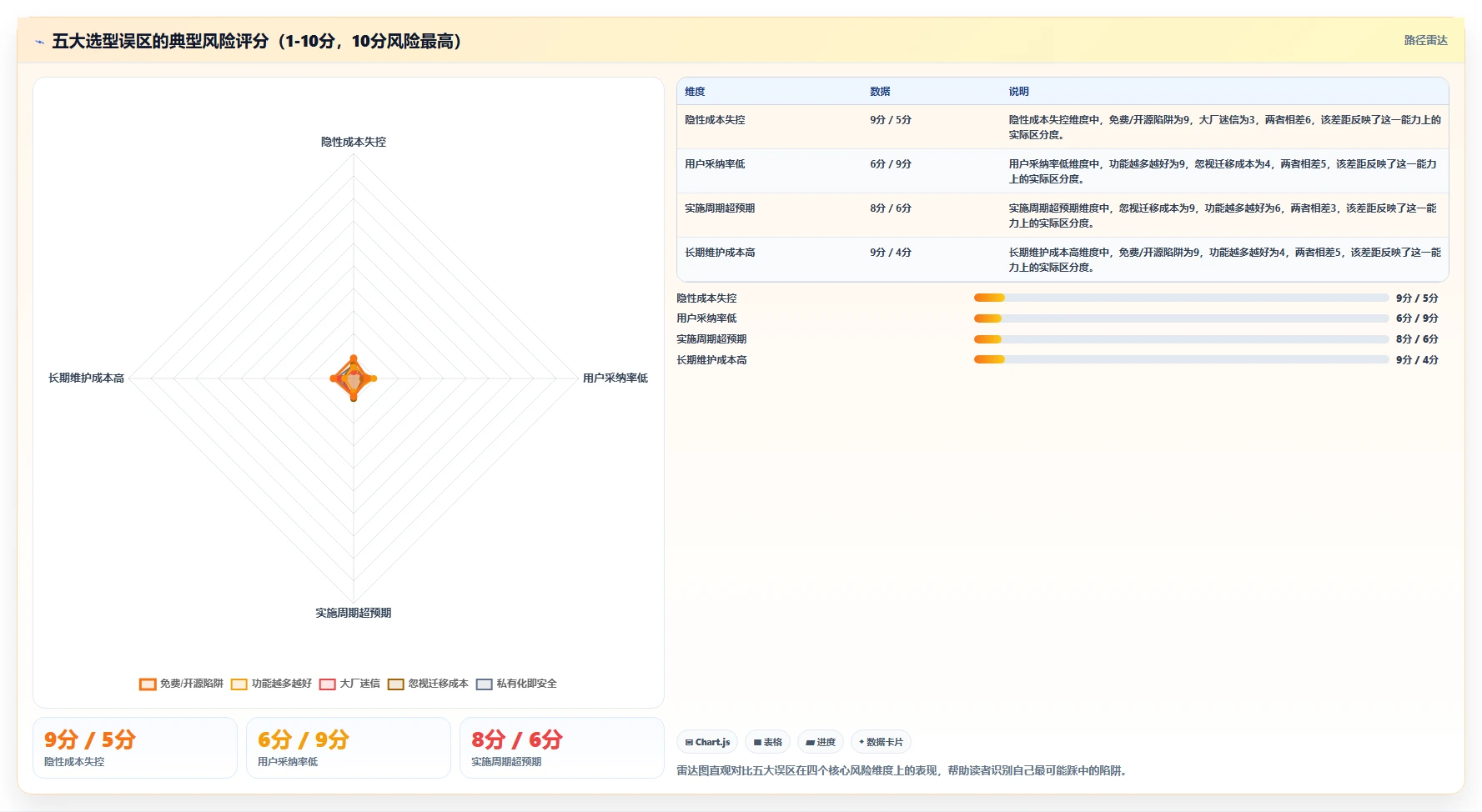Click the 路径雷达 label in the header
1482x812 pixels.
tap(1425, 40)
